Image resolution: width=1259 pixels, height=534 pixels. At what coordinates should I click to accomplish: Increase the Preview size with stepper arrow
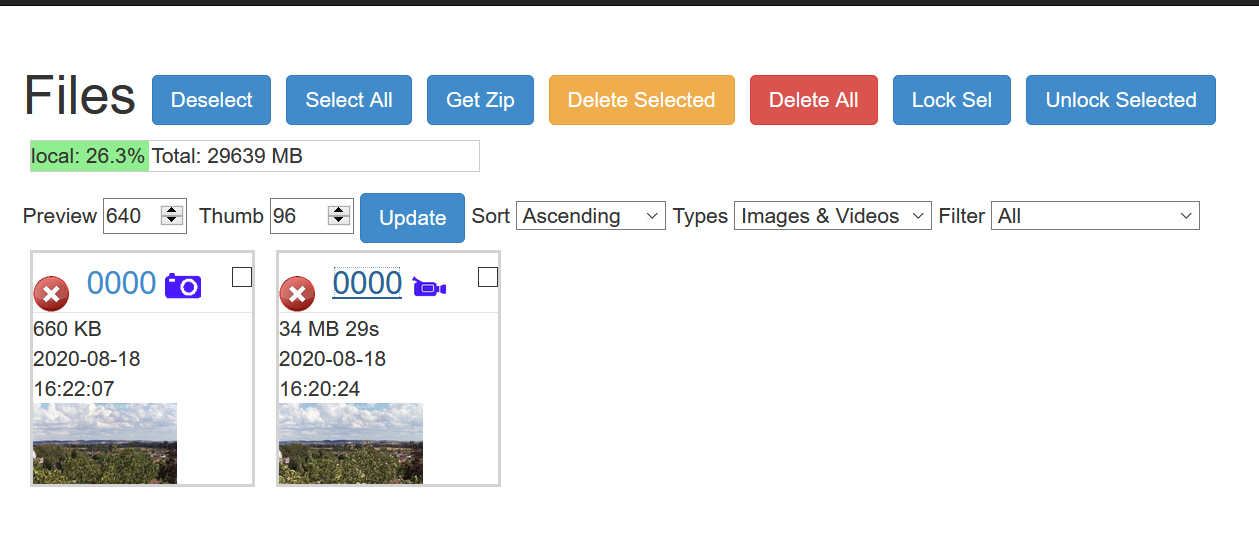[x=173, y=210]
